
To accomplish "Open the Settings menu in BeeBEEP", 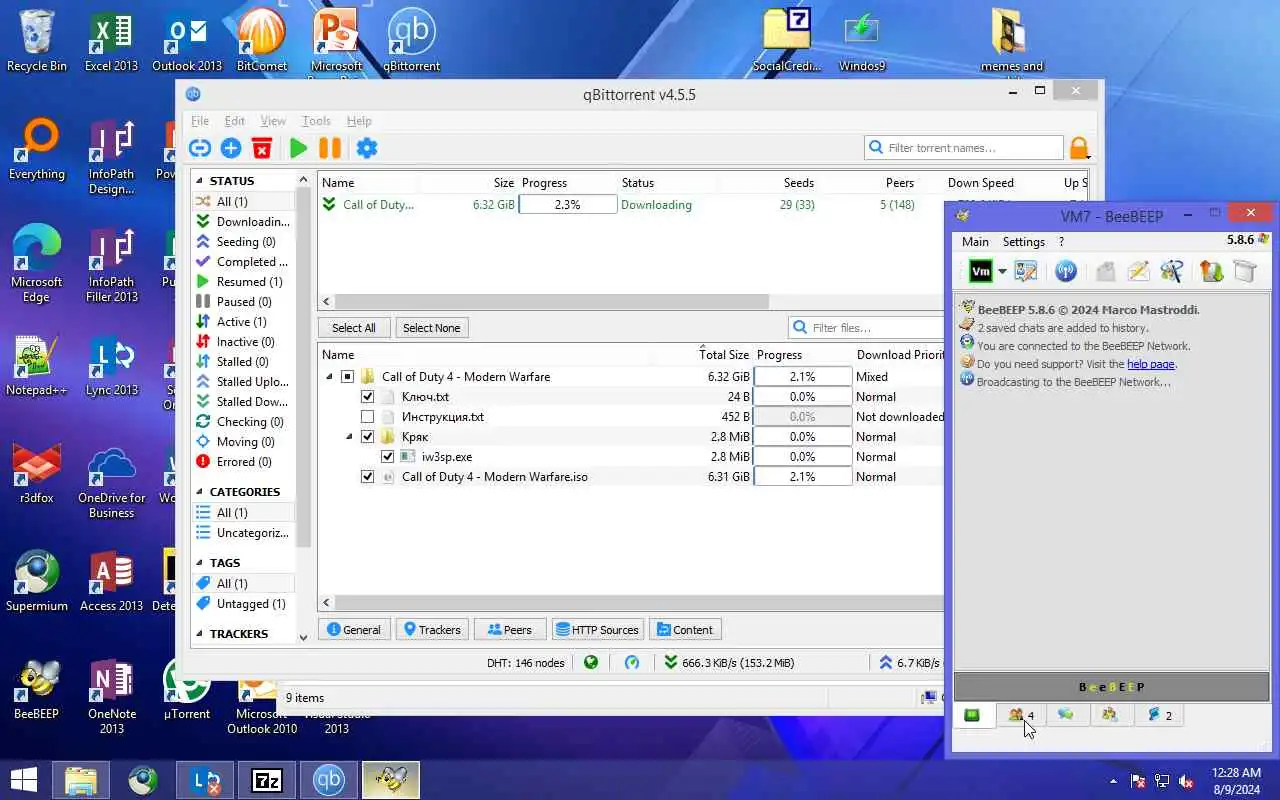I will (1023, 242).
